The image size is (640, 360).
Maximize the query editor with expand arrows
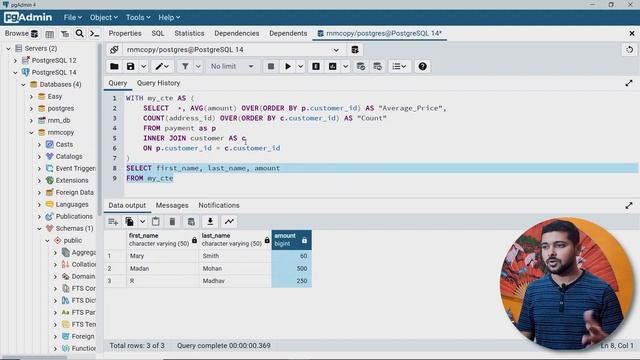629,83
